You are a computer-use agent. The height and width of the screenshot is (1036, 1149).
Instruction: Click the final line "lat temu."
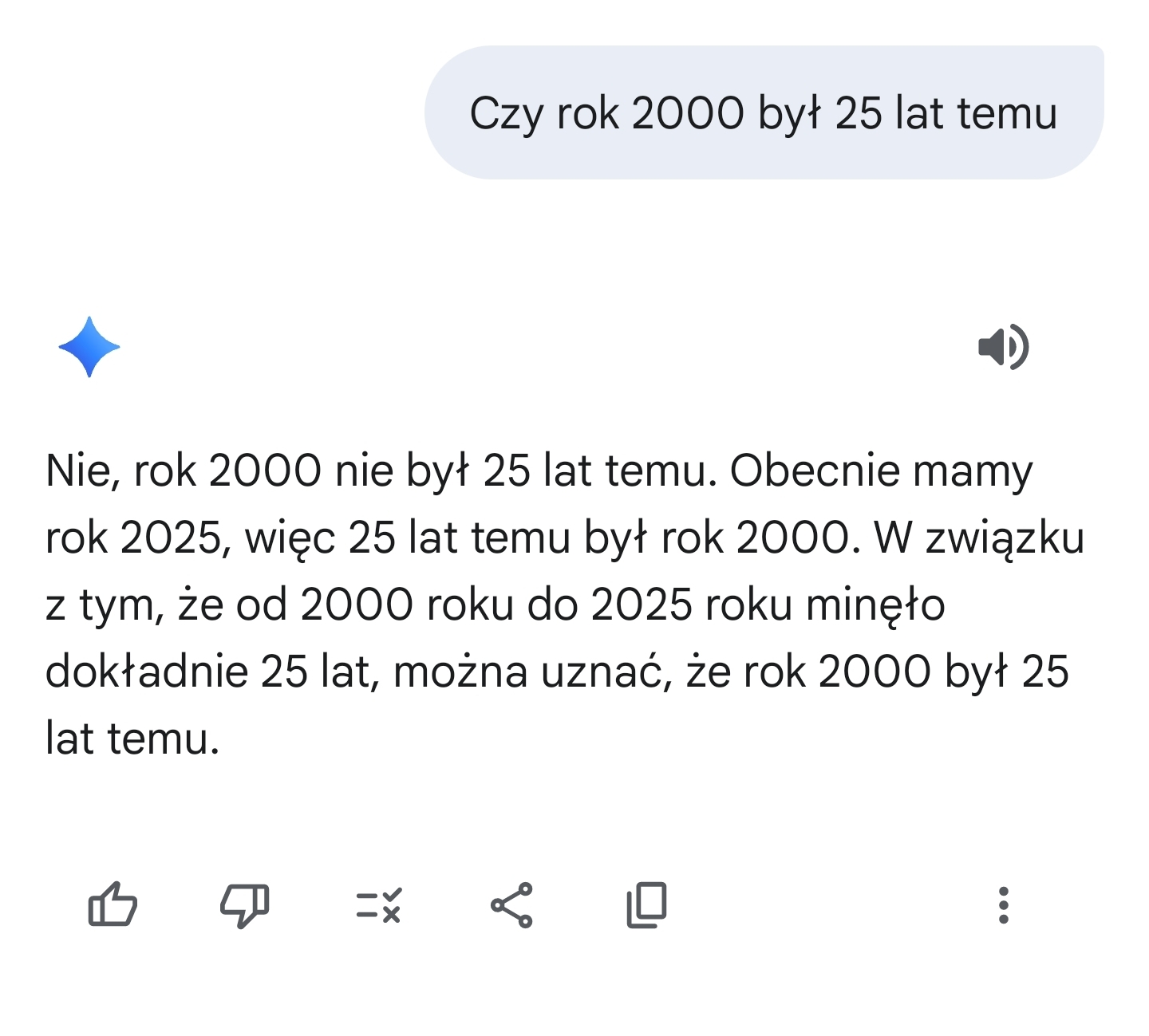click(x=132, y=739)
